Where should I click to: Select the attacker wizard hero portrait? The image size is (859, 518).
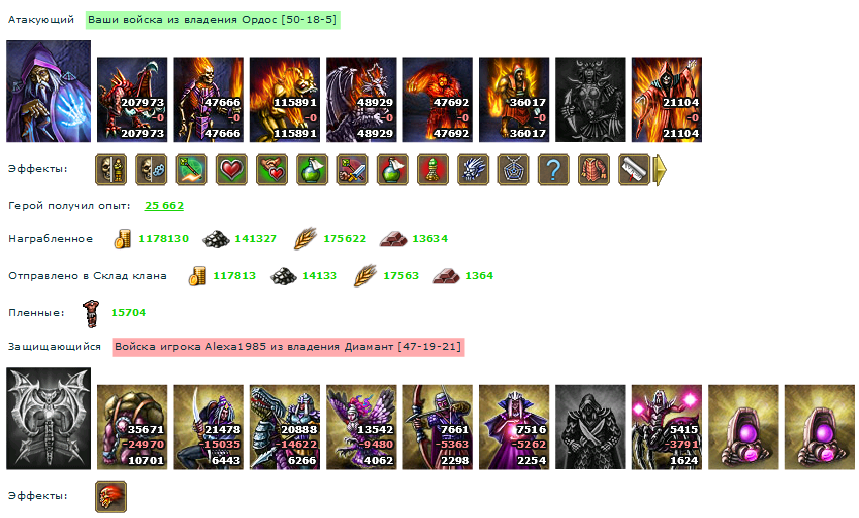[x=49, y=91]
